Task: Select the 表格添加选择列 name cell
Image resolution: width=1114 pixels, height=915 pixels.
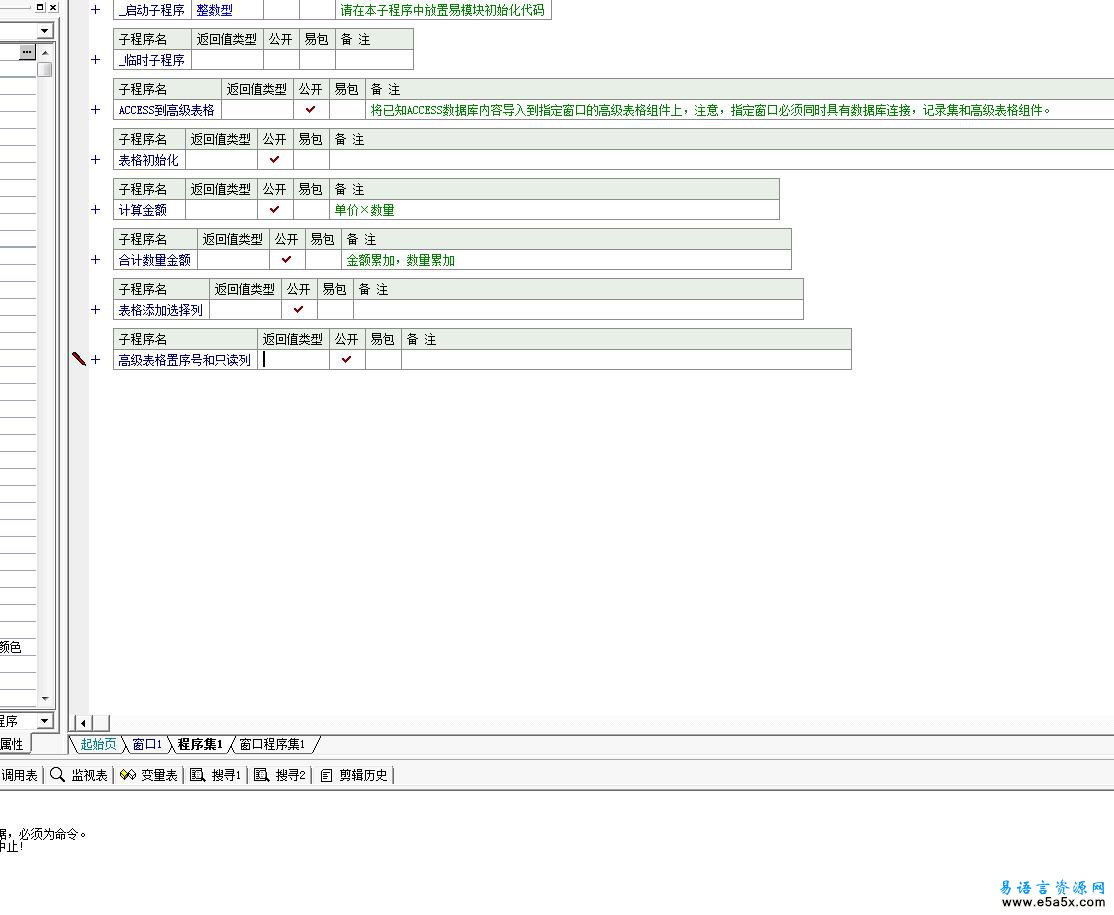Action: point(161,310)
